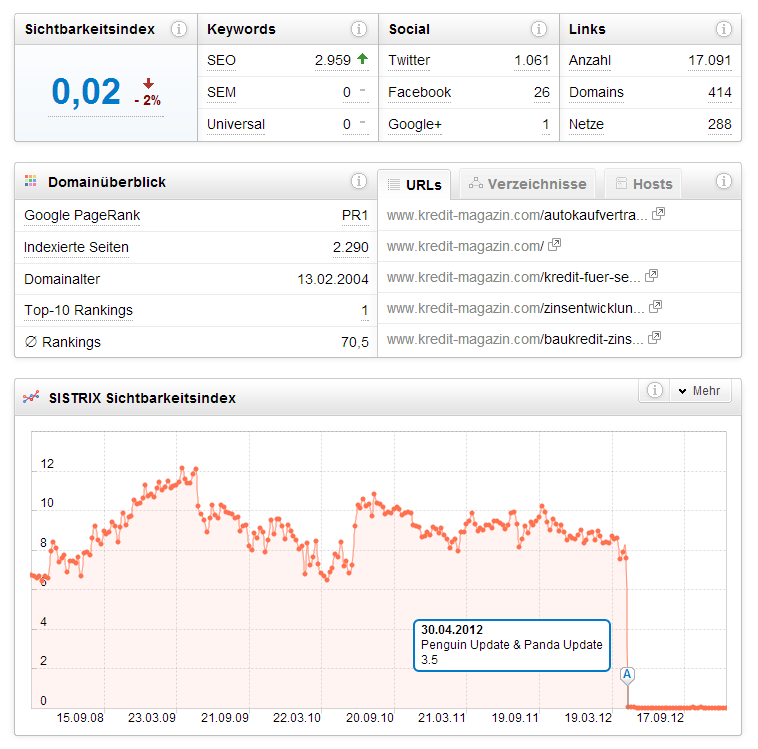This screenshot has height=749, width=758.
Task: Click the Google PageRank label
Action: pos(82,215)
